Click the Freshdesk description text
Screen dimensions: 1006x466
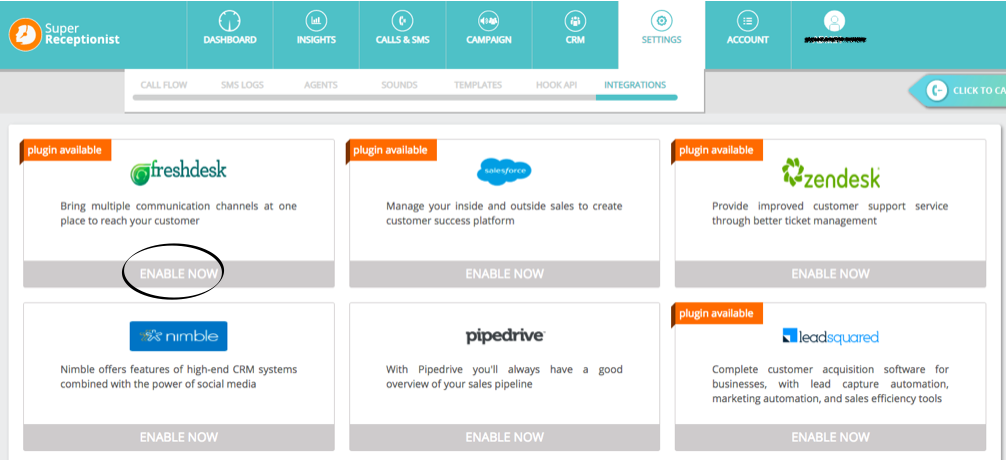pyautogui.click(x=178, y=213)
